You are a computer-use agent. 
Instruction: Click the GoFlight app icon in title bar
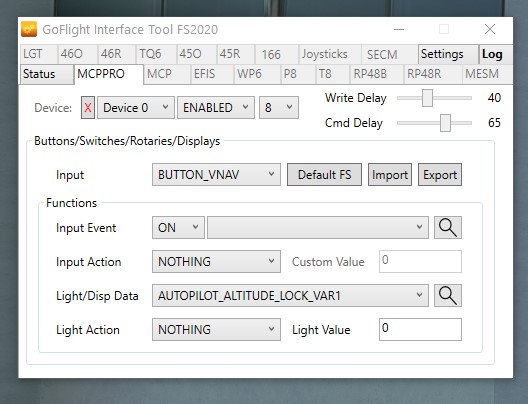click(x=29, y=29)
